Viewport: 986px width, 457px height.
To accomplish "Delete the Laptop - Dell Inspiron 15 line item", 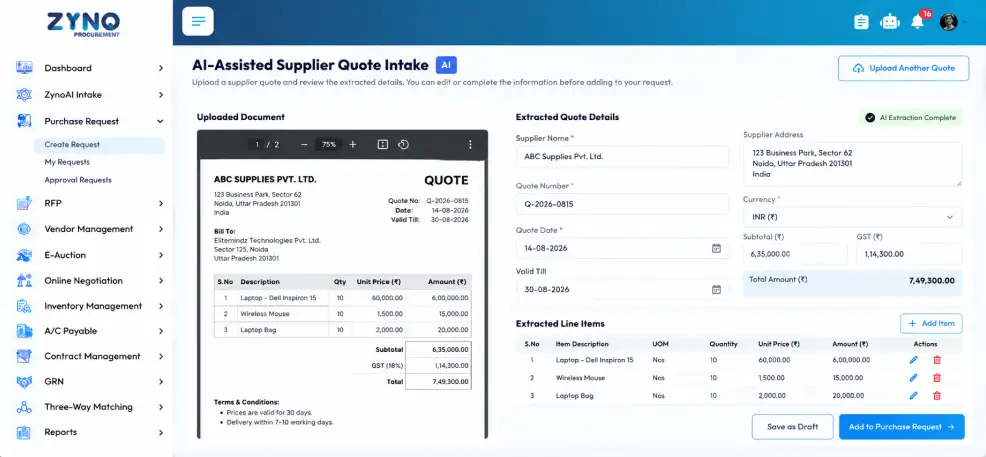I will coord(937,360).
